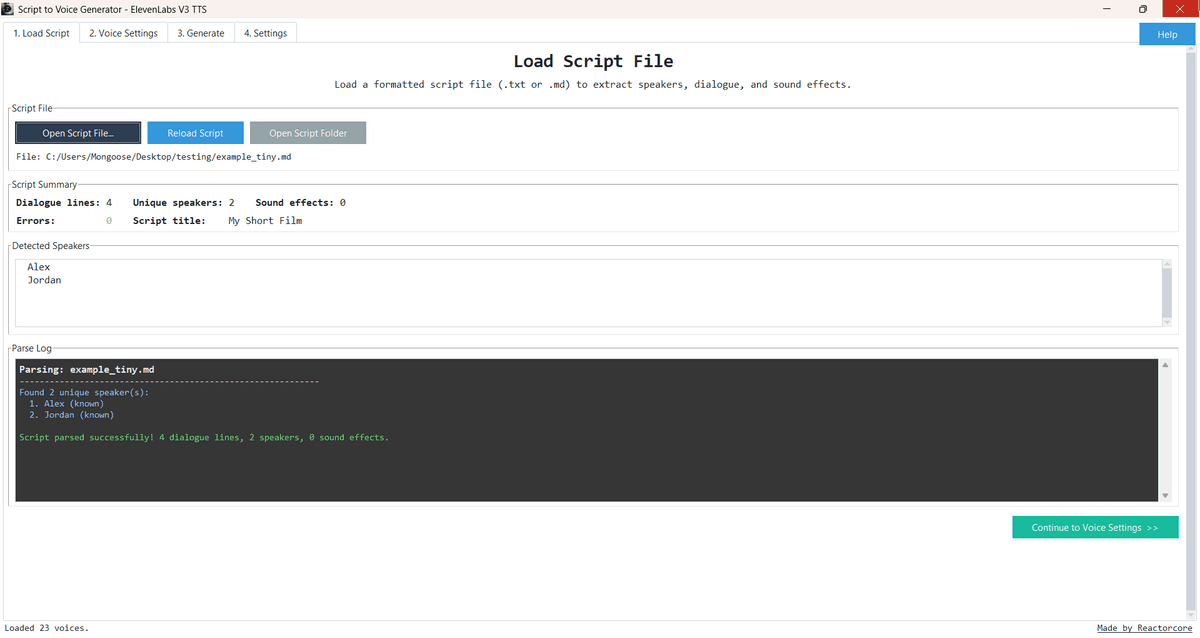The width and height of the screenshot is (1200, 638).
Task: Click the Loaded 23 voices status text
Action: (x=47, y=628)
